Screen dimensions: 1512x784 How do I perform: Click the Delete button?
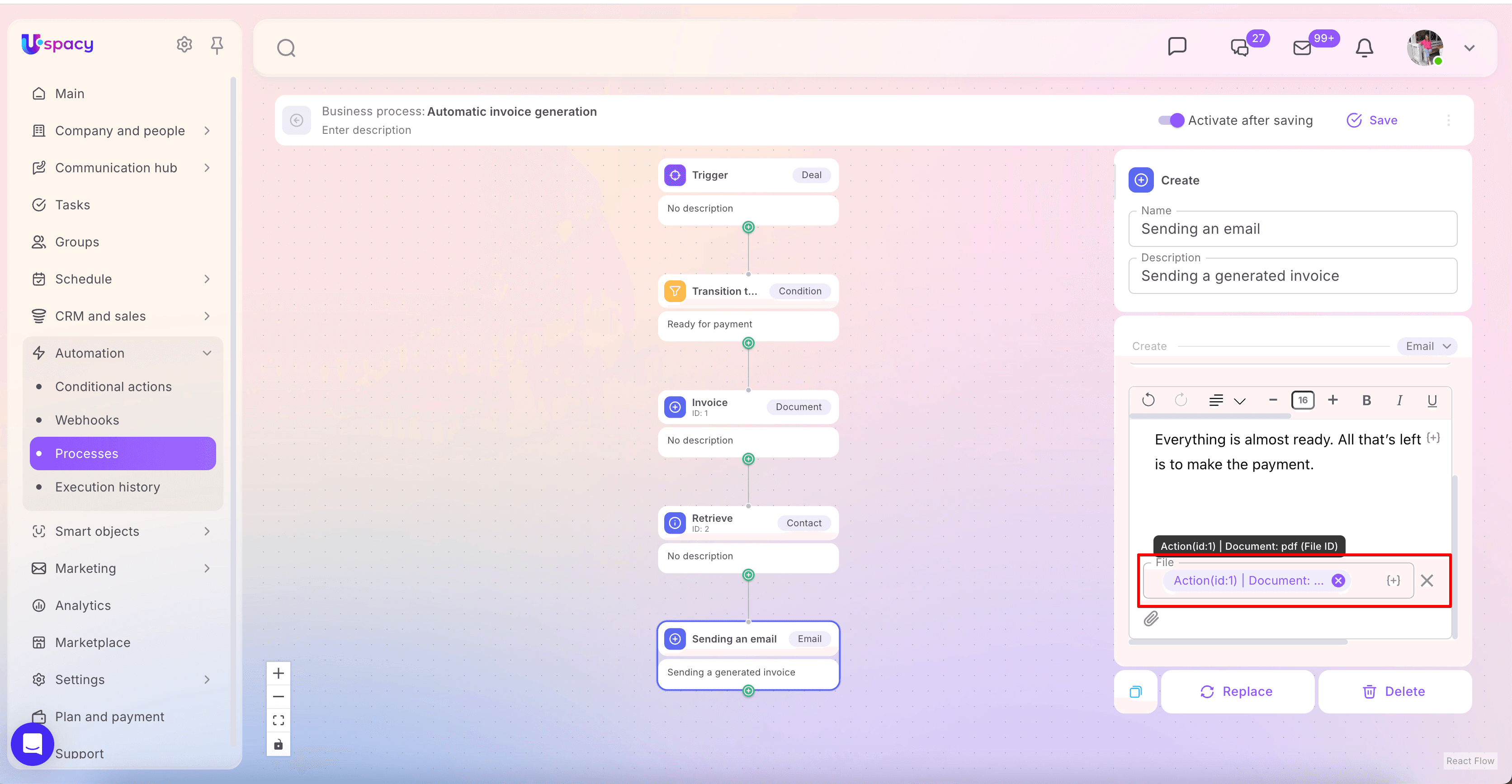[1394, 692]
